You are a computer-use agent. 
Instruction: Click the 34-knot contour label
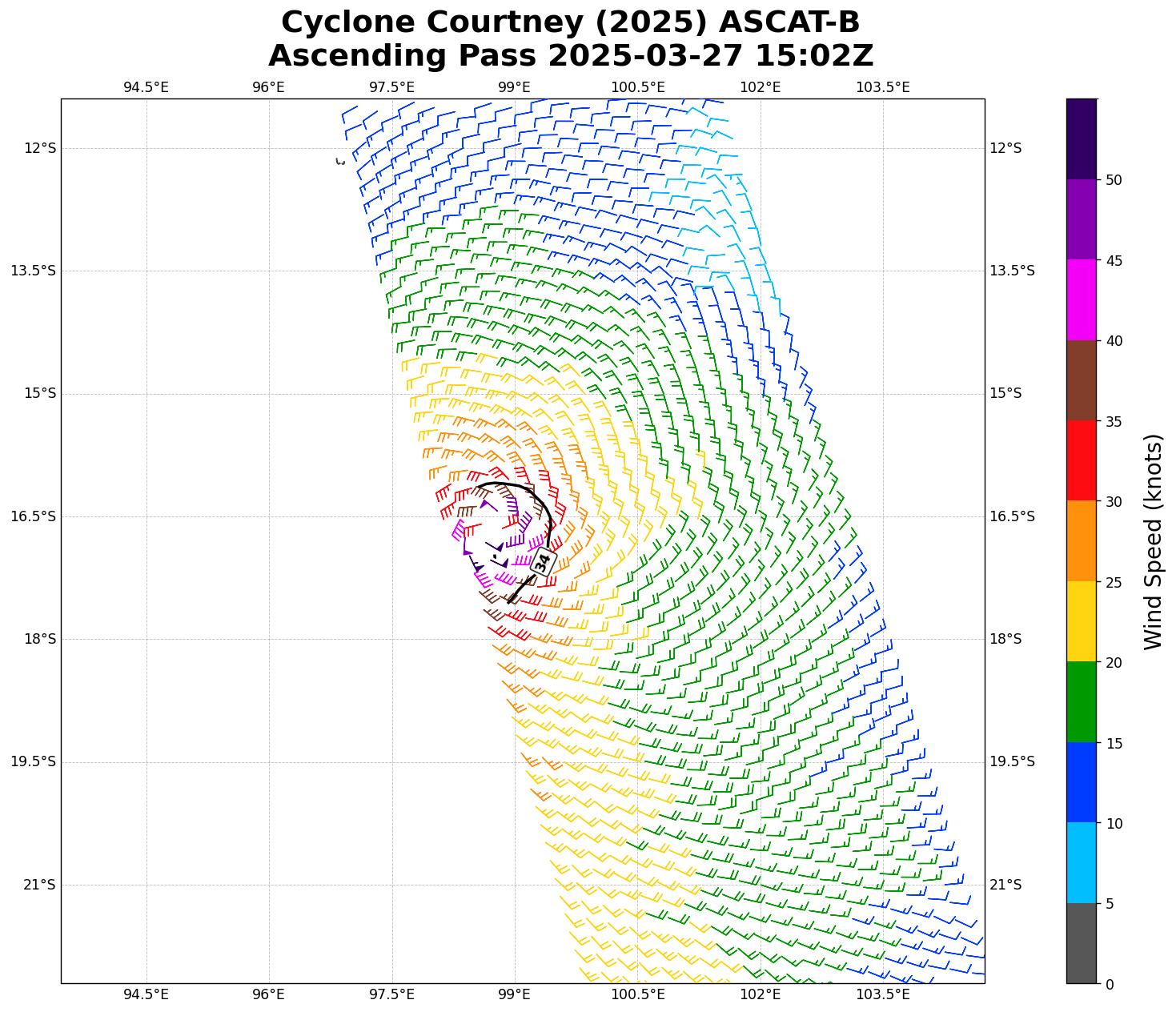543,562
